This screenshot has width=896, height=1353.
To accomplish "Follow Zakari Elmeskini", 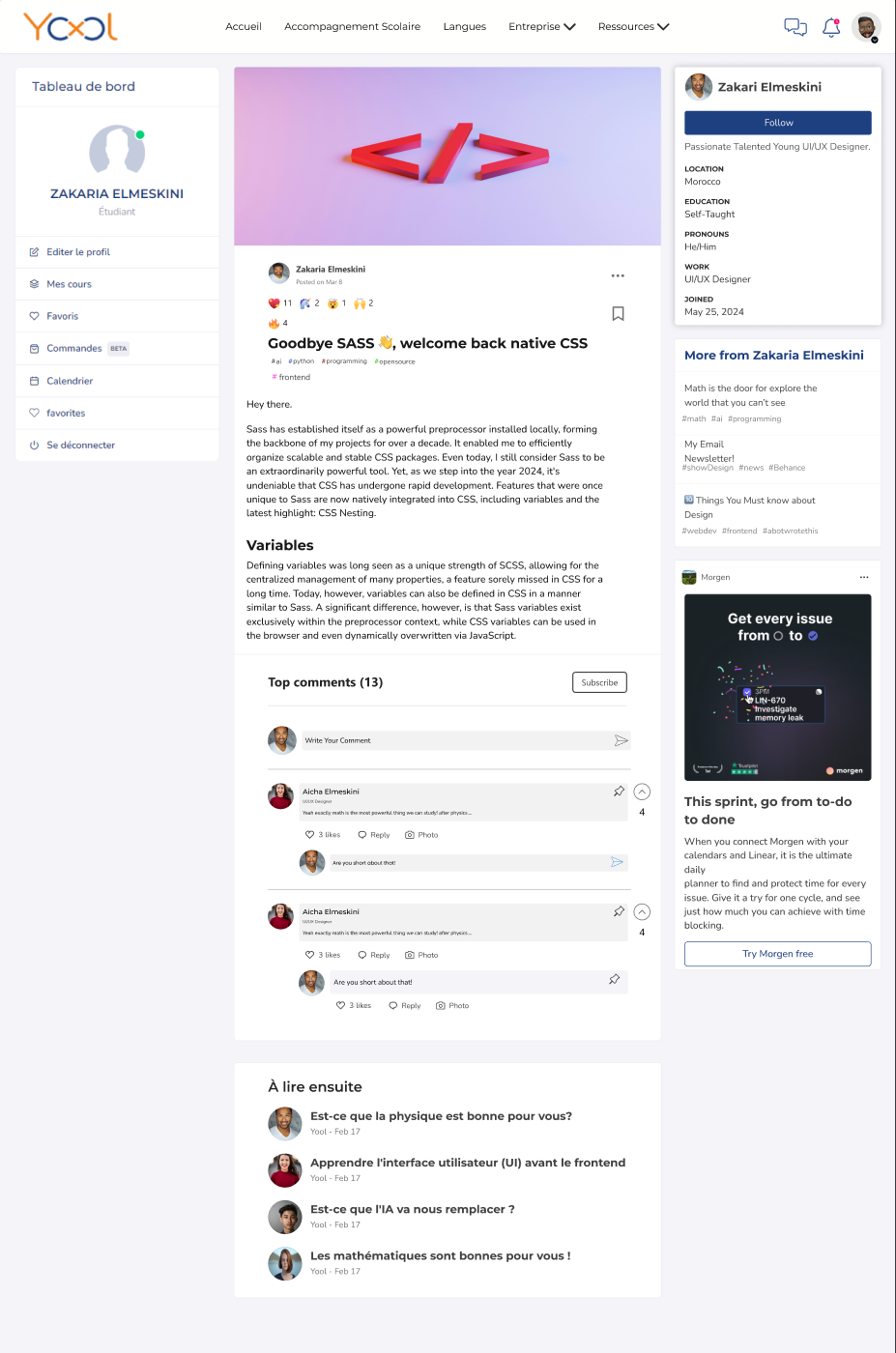I will coord(778,123).
